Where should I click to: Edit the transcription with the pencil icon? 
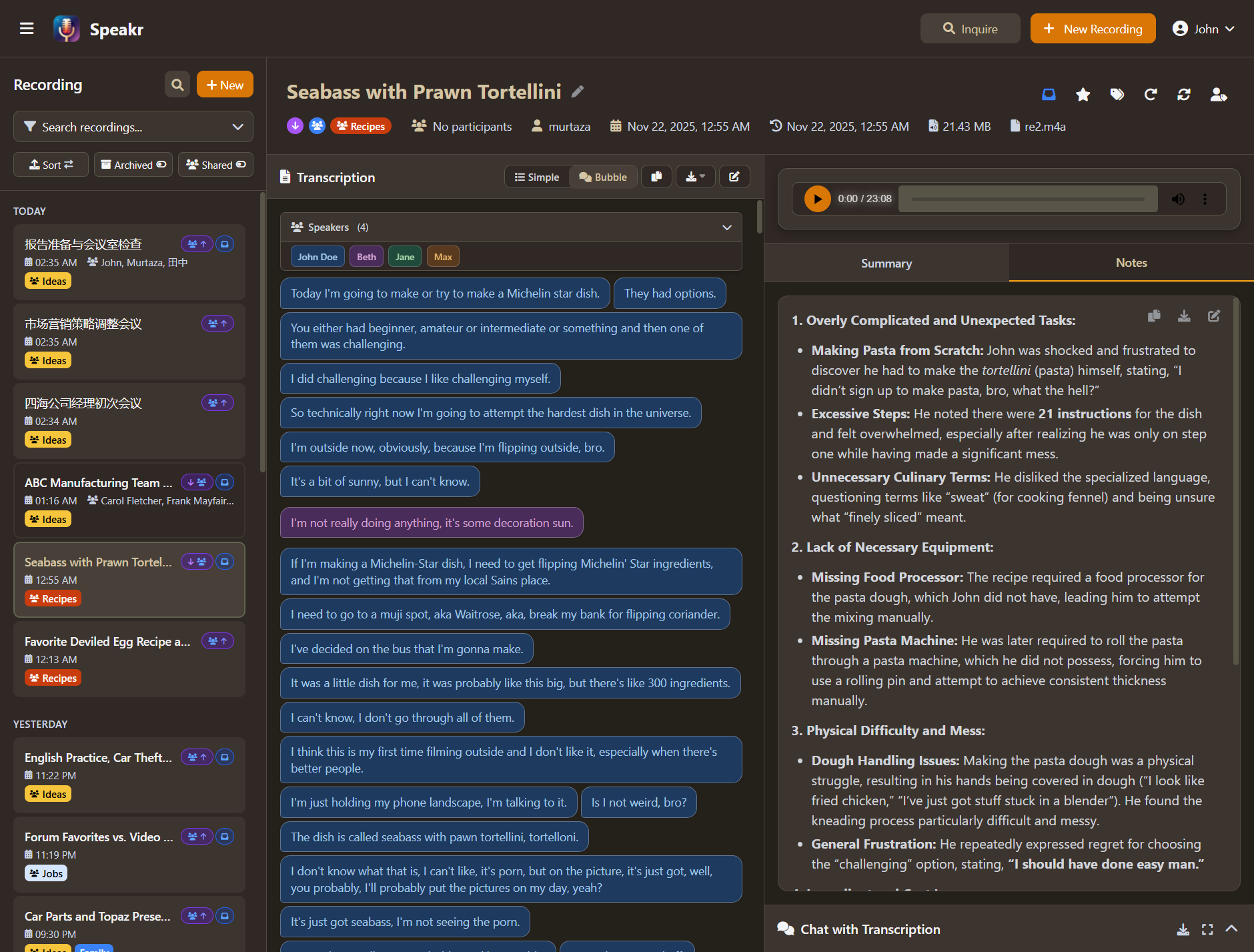pos(734,176)
